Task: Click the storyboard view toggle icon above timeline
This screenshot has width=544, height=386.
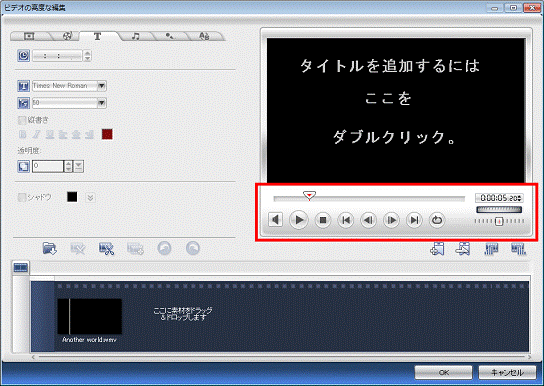Action: click(21, 267)
